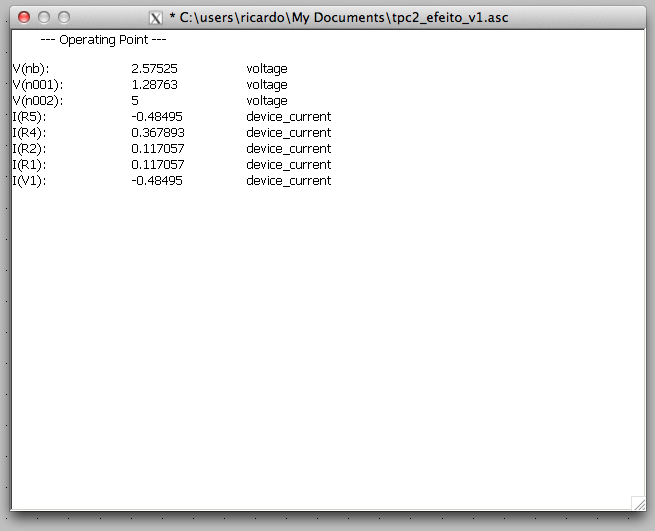The width and height of the screenshot is (655, 531).
Task: Select the 0.367893 current value
Action: [158, 133]
